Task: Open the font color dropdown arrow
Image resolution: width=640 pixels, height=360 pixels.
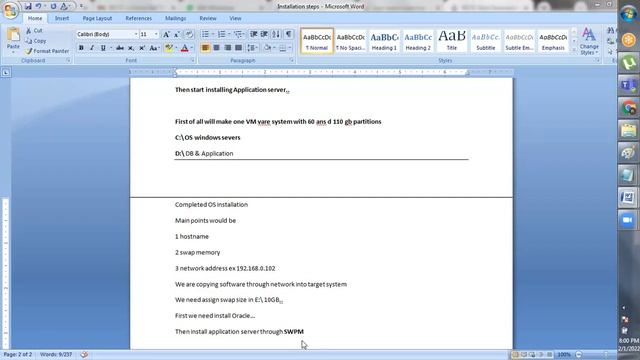Action: coord(192,48)
